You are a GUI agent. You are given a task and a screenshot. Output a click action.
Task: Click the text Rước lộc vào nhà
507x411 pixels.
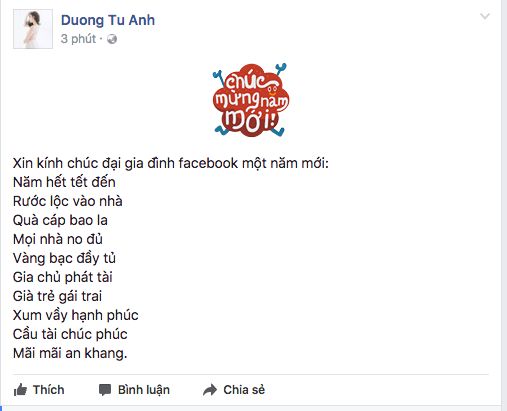[x=67, y=201]
